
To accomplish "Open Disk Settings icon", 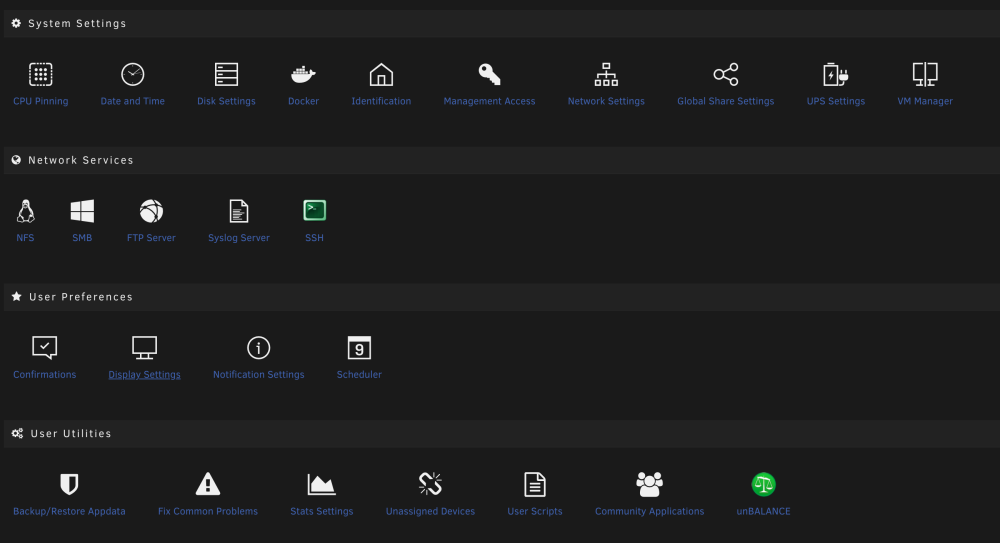I will [226, 75].
